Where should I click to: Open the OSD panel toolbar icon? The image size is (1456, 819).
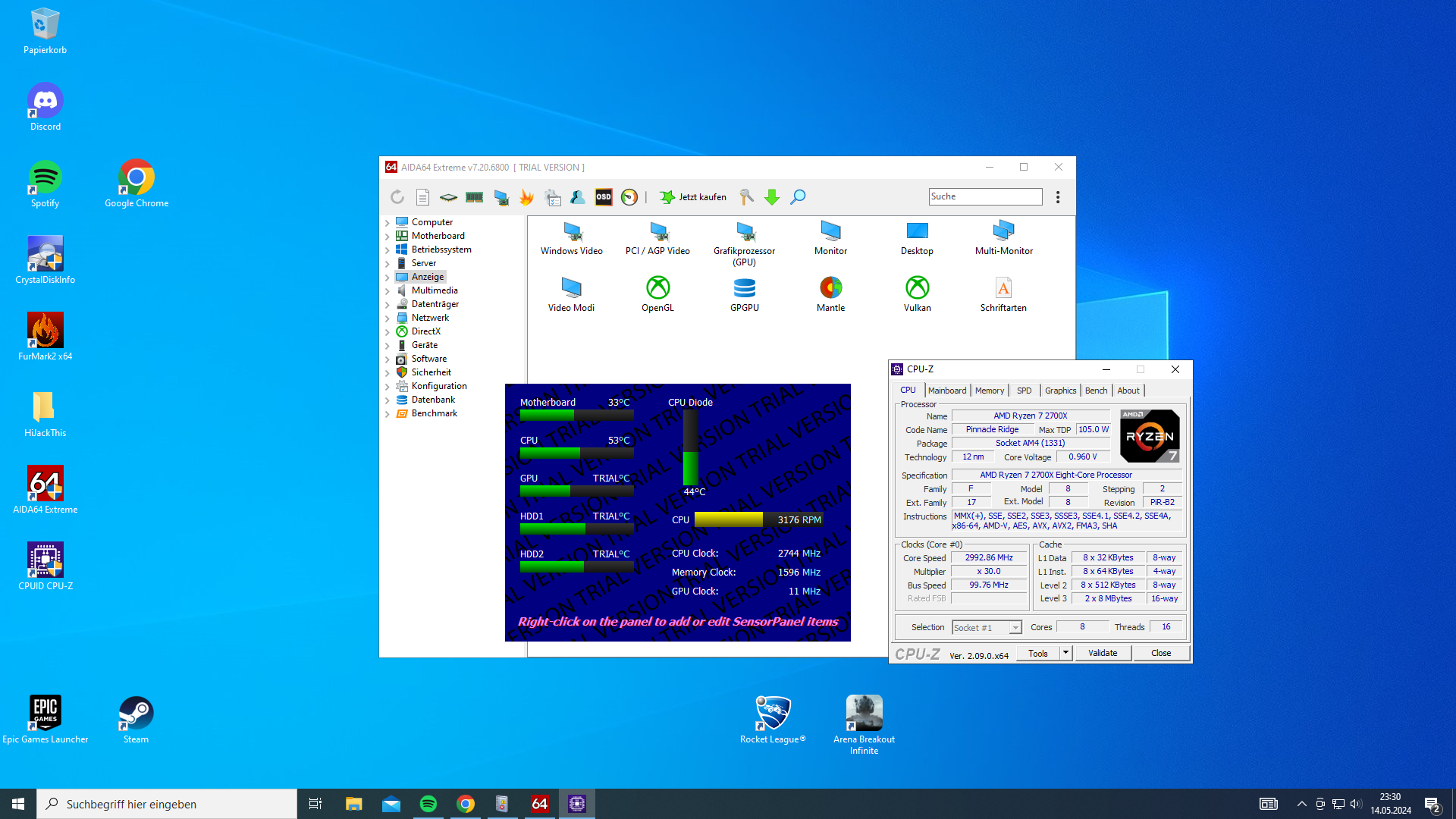pos(604,197)
